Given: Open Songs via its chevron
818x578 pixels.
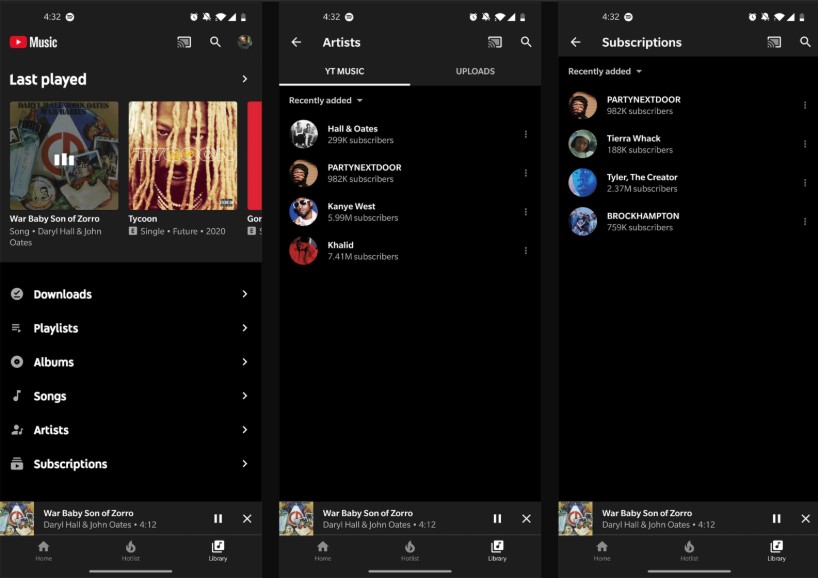Looking at the screenshot, I should [245, 396].
